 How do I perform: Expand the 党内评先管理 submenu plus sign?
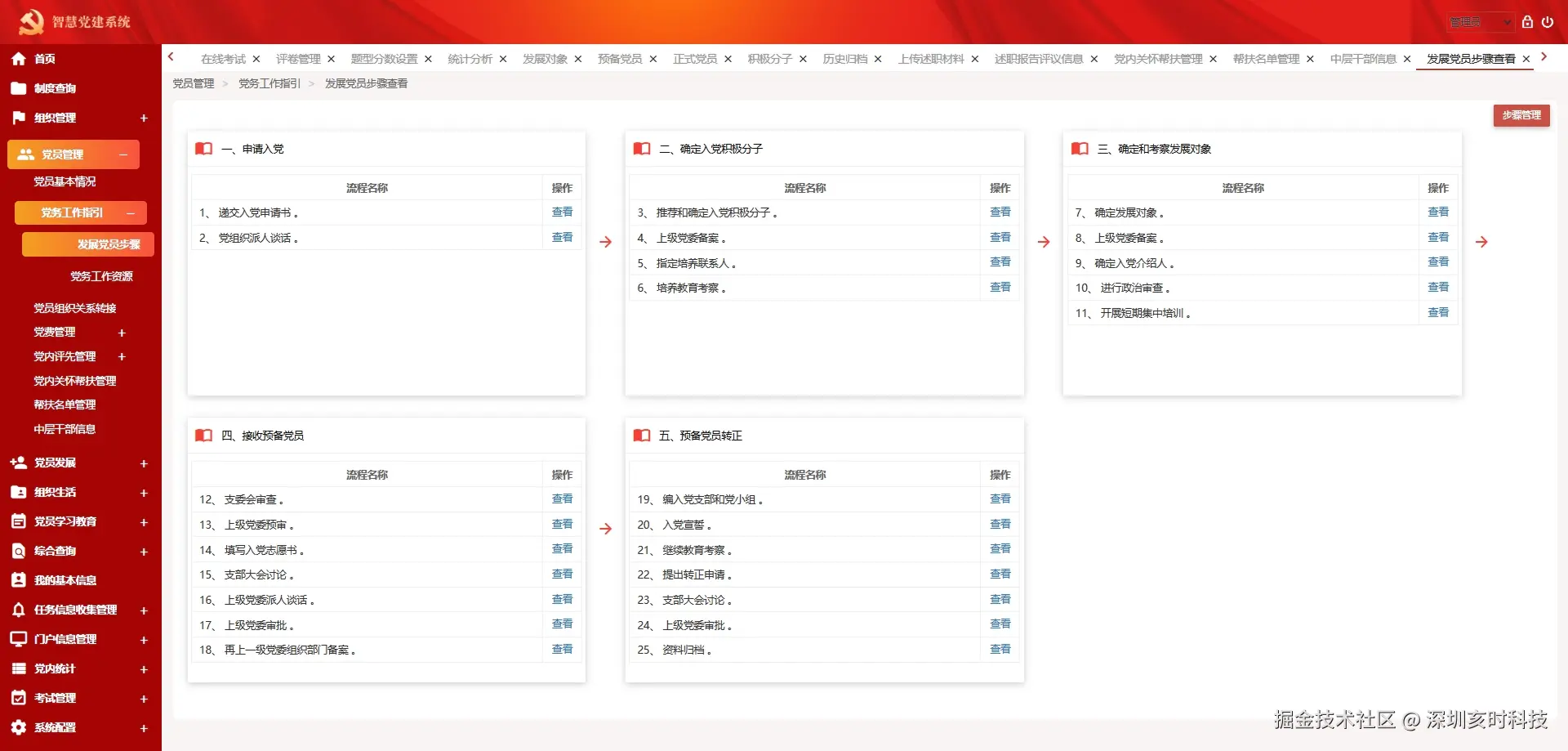tap(122, 357)
